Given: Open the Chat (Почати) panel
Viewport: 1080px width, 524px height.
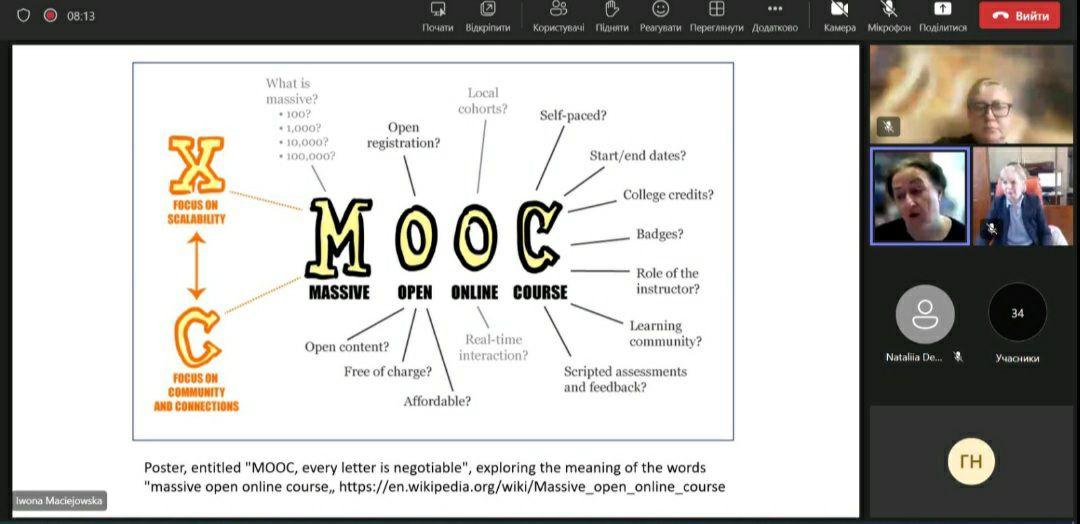Looking at the screenshot, I should 438,17.
